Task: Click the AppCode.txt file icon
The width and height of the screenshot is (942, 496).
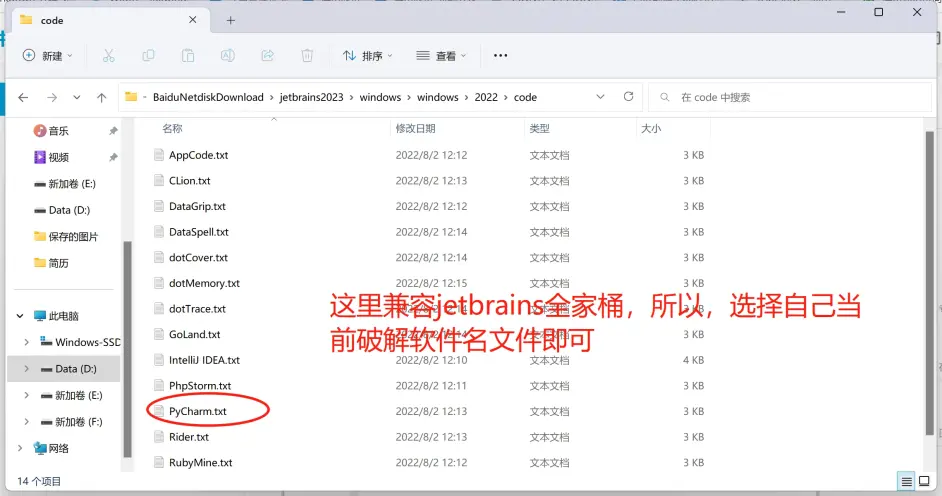Action: [159, 155]
